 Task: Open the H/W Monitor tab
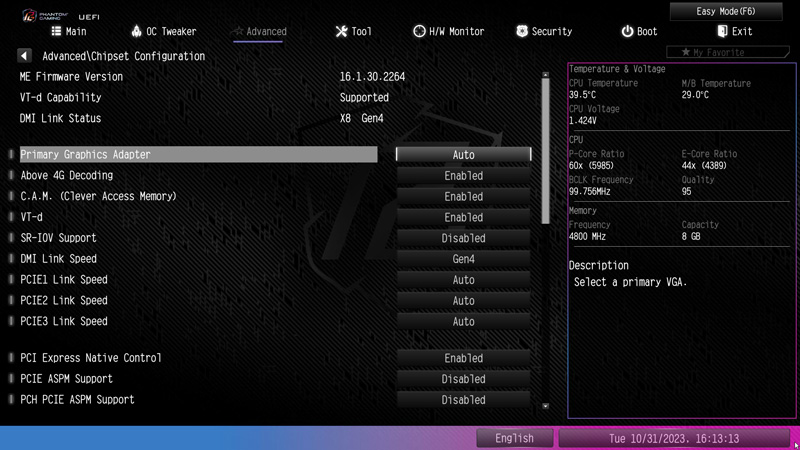point(448,32)
